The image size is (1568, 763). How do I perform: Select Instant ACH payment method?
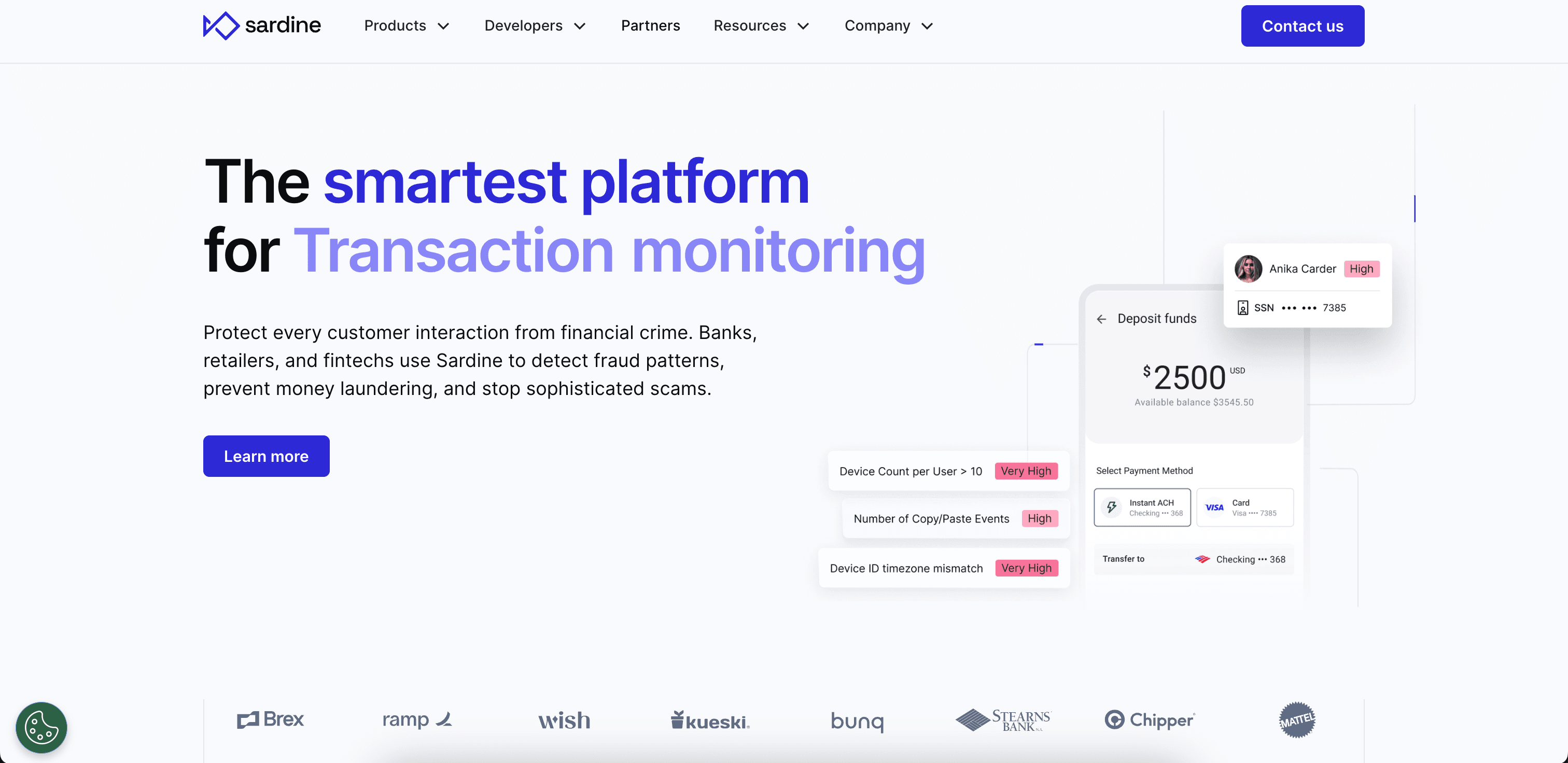[x=1142, y=507]
